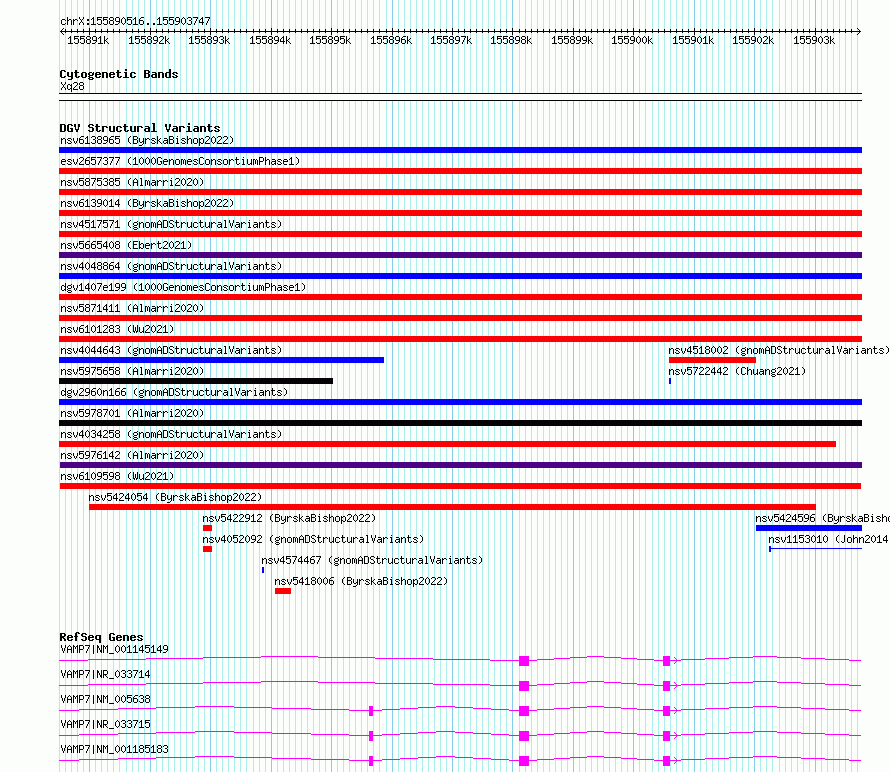The image size is (890, 772).
Task: Click the nsv4574467 (gnomADStructuralVariants) label
Action: pos(372,560)
